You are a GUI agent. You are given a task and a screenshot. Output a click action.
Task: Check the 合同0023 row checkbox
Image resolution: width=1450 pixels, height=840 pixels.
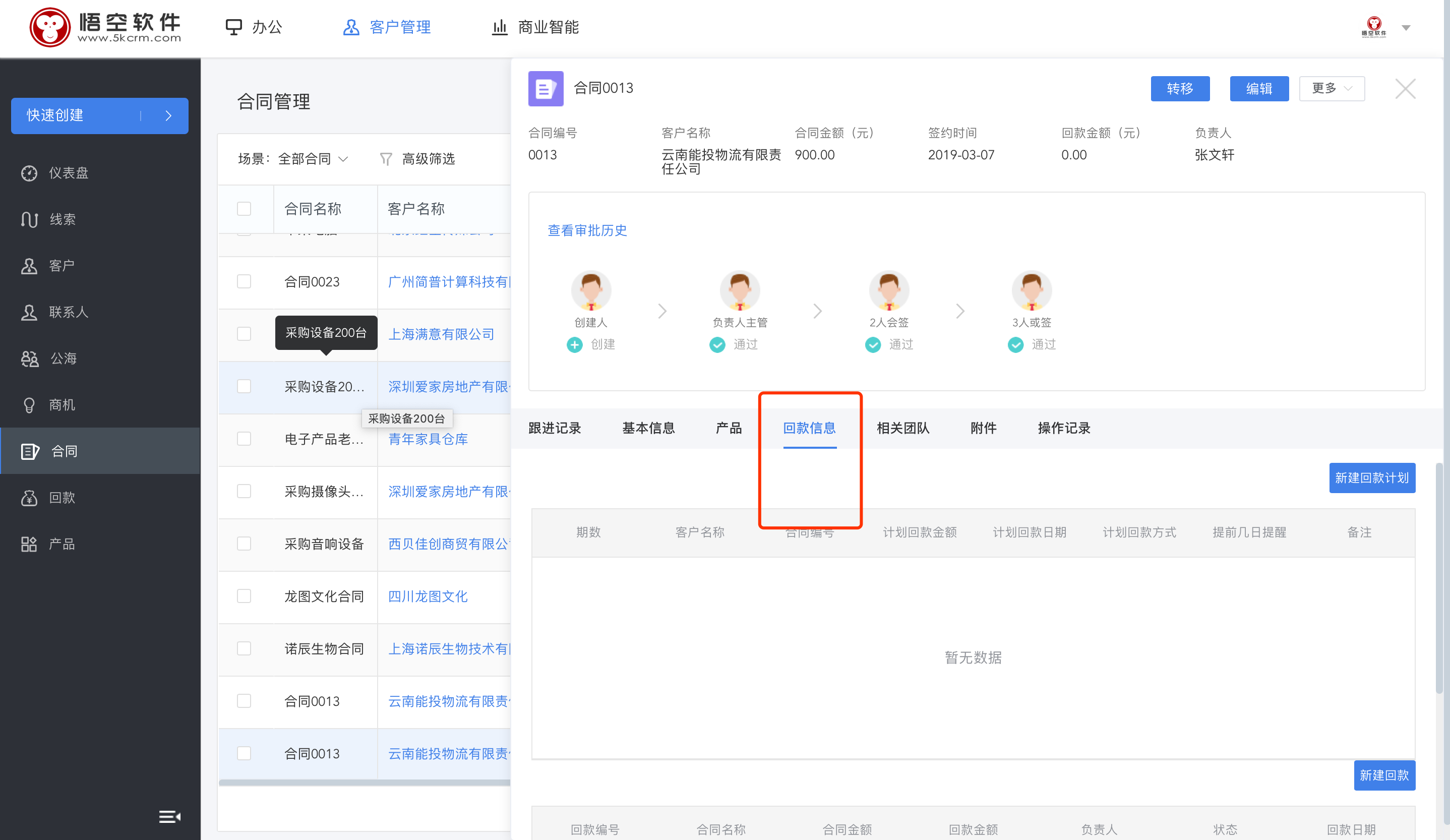pyautogui.click(x=244, y=281)
